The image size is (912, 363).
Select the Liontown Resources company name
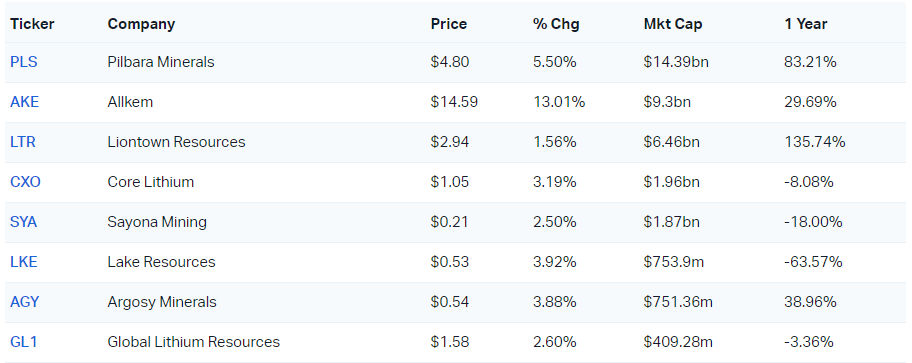[176, 142]
